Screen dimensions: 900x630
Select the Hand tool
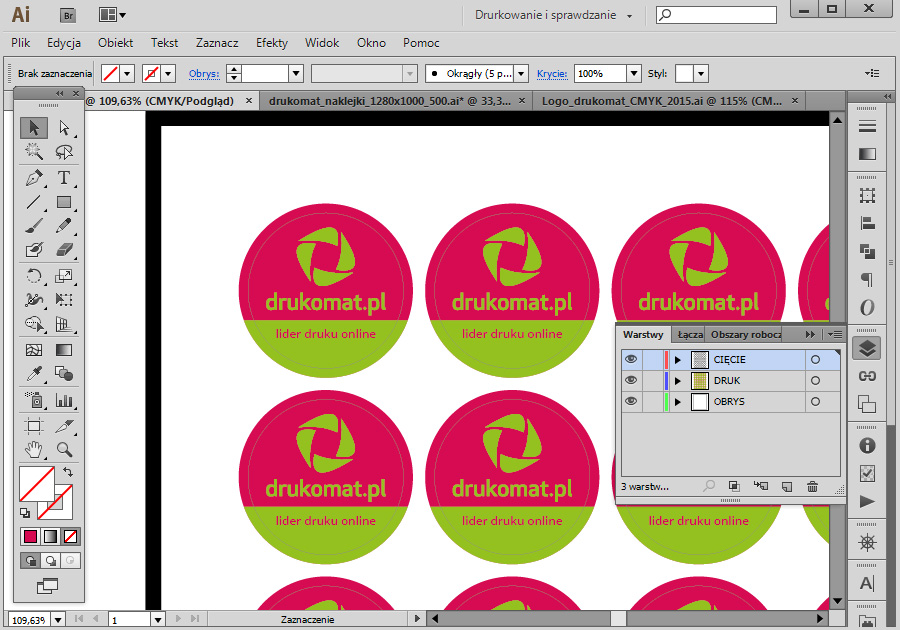34,450
